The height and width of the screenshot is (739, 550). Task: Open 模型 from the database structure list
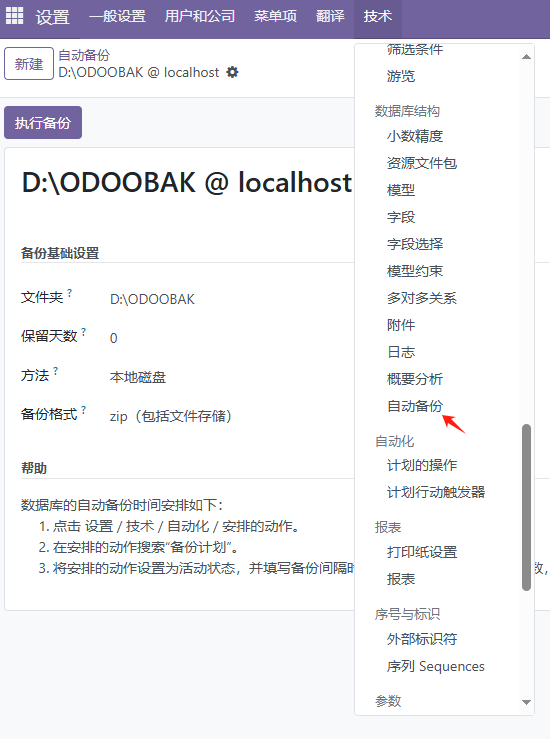click(x=401, y=190)
